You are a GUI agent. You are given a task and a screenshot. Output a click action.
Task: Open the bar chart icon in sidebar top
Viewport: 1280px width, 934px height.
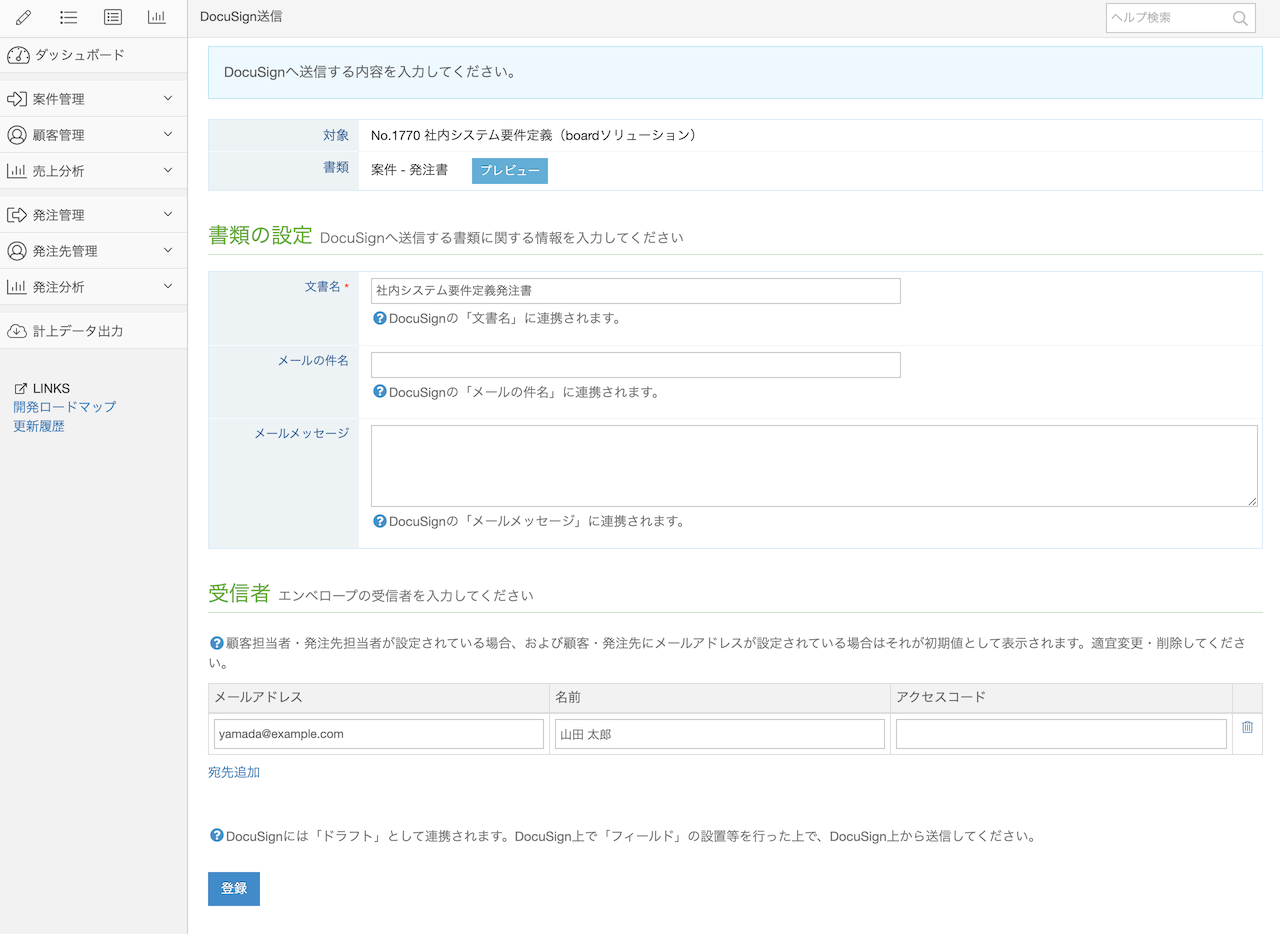click(156, 17)
